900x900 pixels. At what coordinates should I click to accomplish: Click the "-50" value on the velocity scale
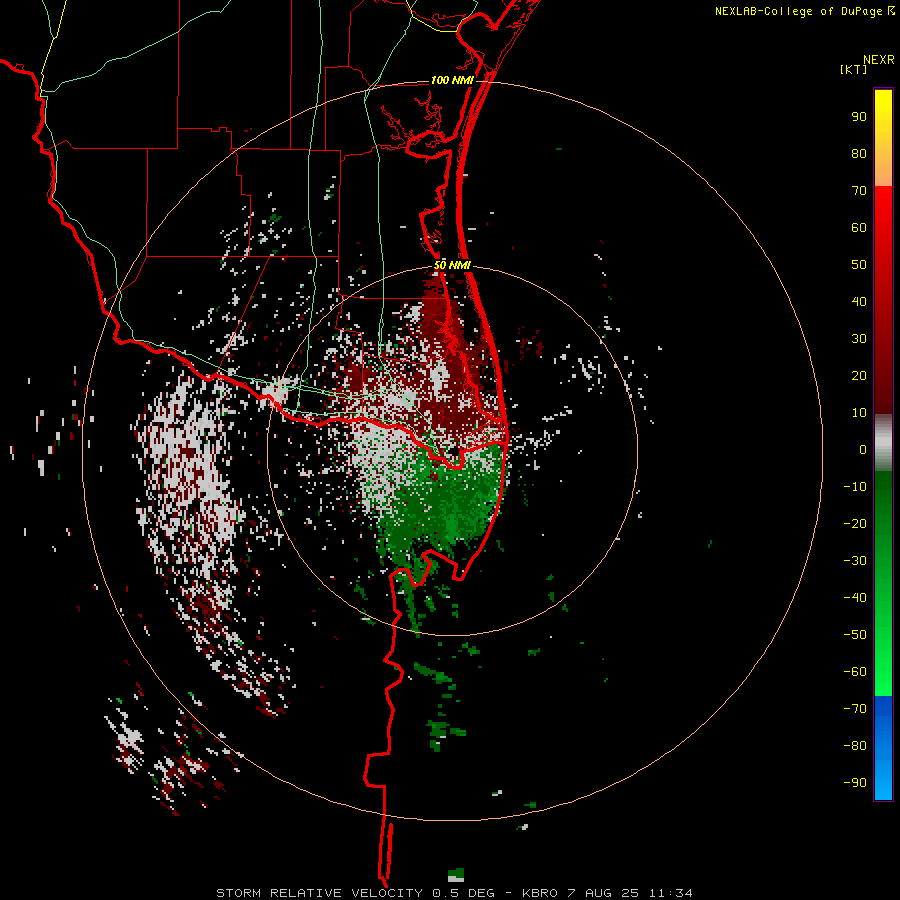(855, 634)
